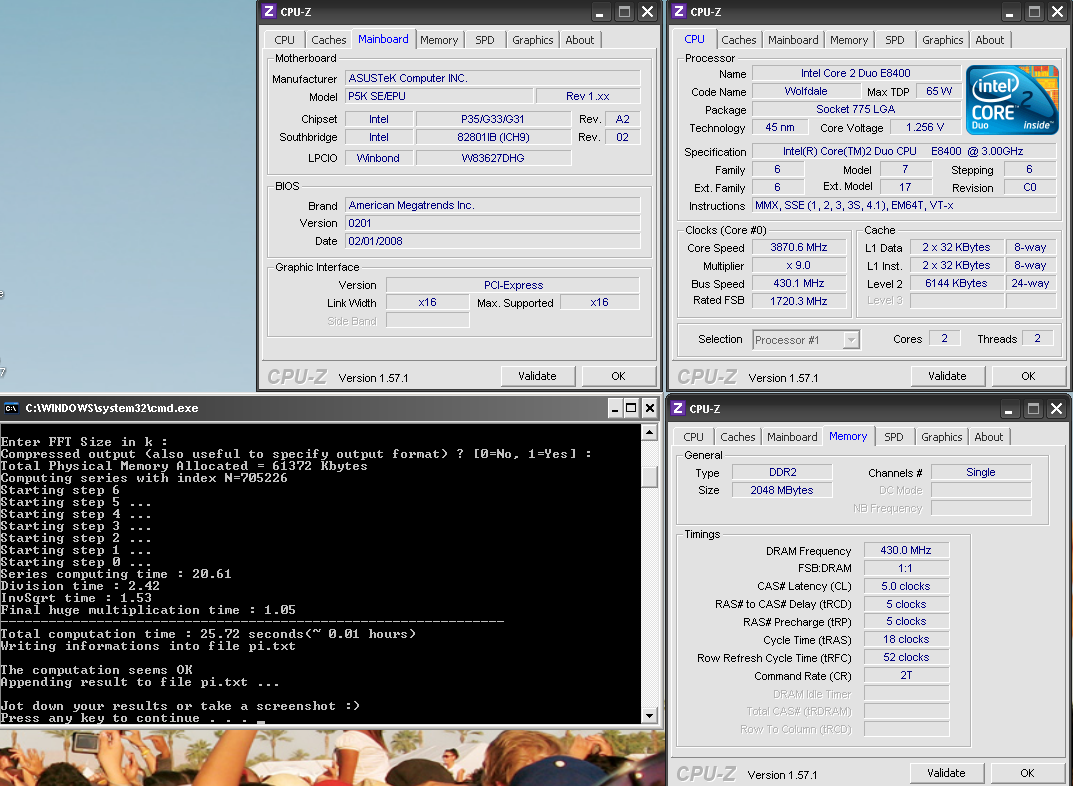Click the multiplier value x 9.0
This screenshot has height=786, width=1073.
(x=799, y=265)
